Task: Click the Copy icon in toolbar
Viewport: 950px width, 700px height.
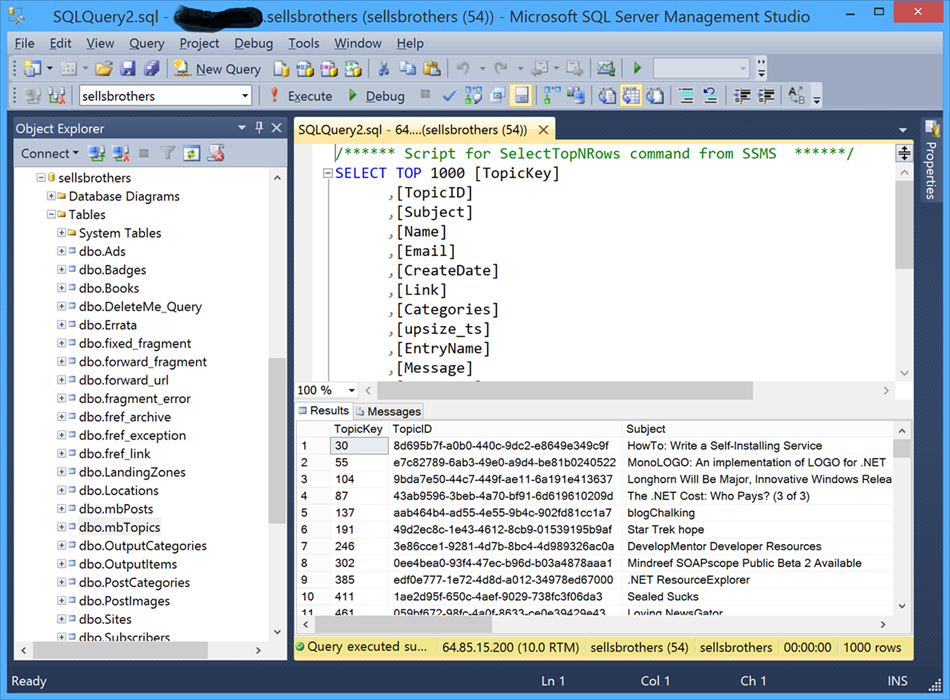Action: coord(407,68)
